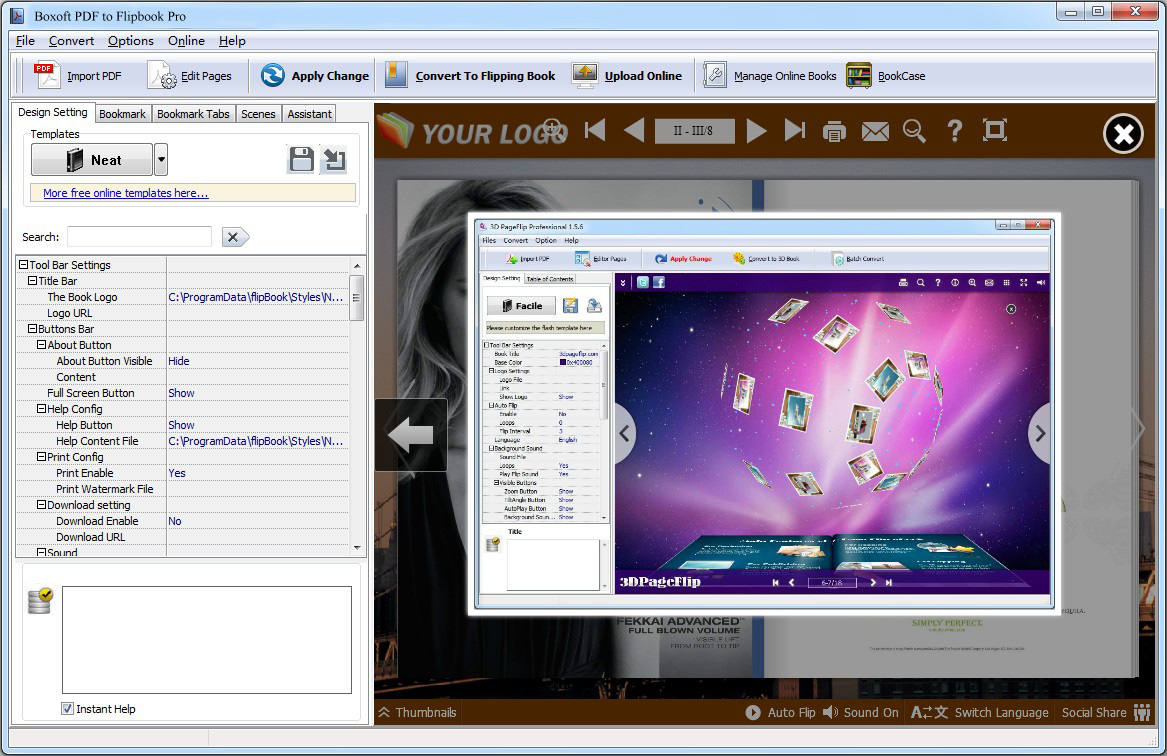Open template dropdown arrow beside Neat
The image size is (1167, 756).
click(161, 160)
